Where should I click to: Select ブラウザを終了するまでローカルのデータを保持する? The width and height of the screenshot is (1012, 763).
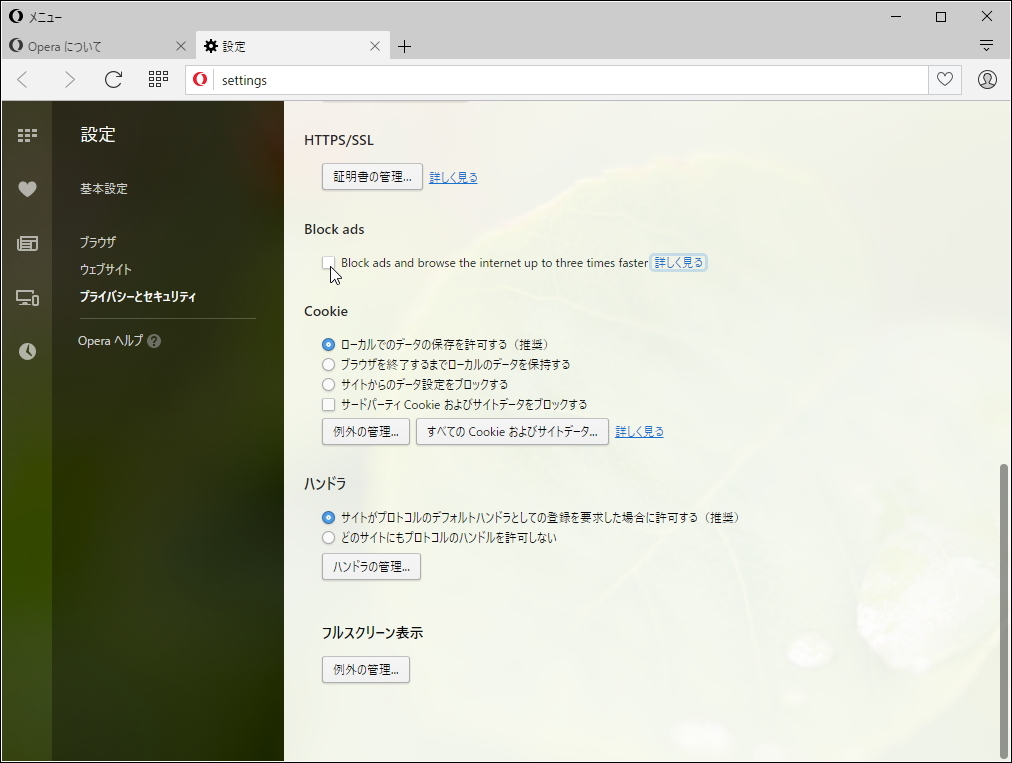coord(328,364)
